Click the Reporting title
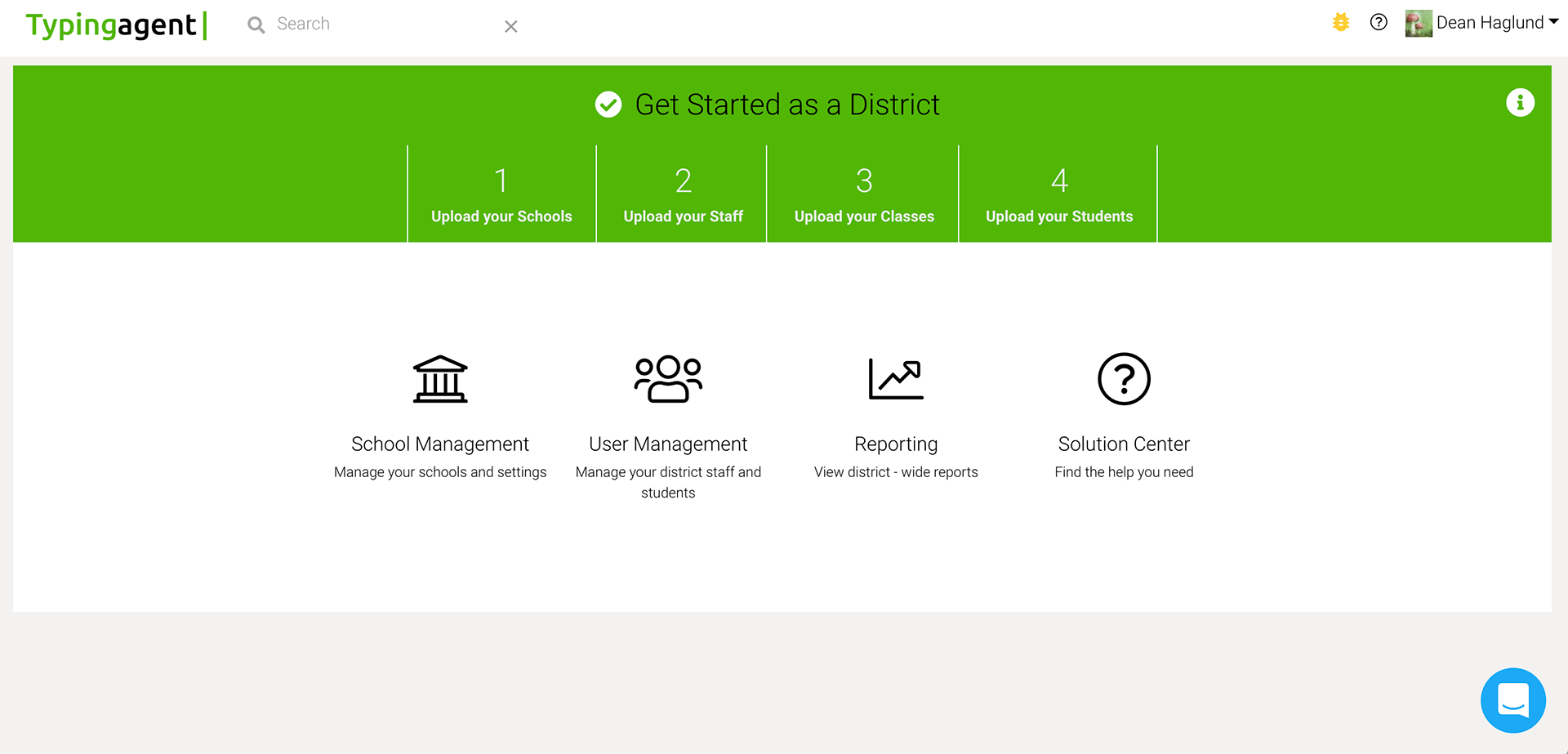The width and height of the screenshot is (1568, 754). pyautogui.click(x=896, y=444)
